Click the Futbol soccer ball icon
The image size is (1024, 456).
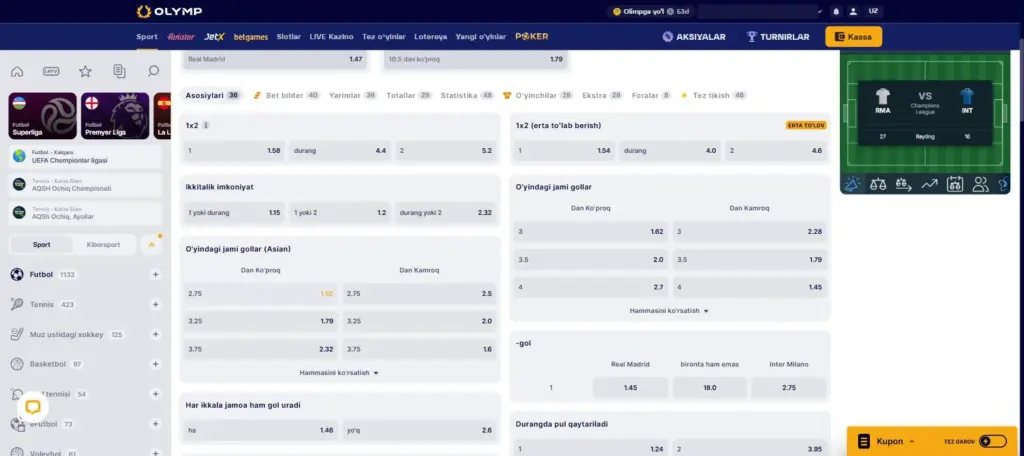click(x=17, y=275)
